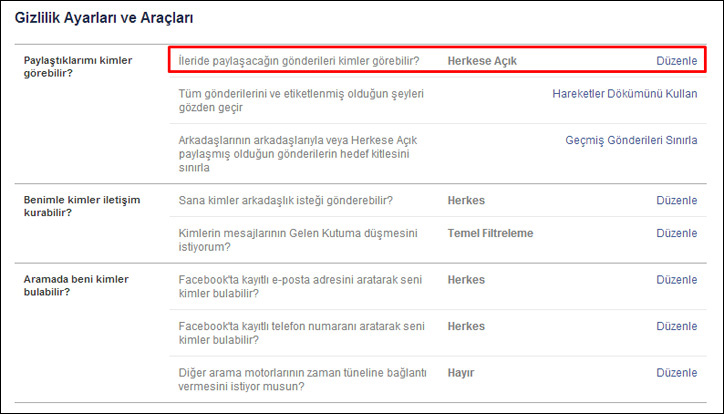724x414 pixels.
Task: Click 'Herkes' value for friend requests
Action: tap(466, 200)
